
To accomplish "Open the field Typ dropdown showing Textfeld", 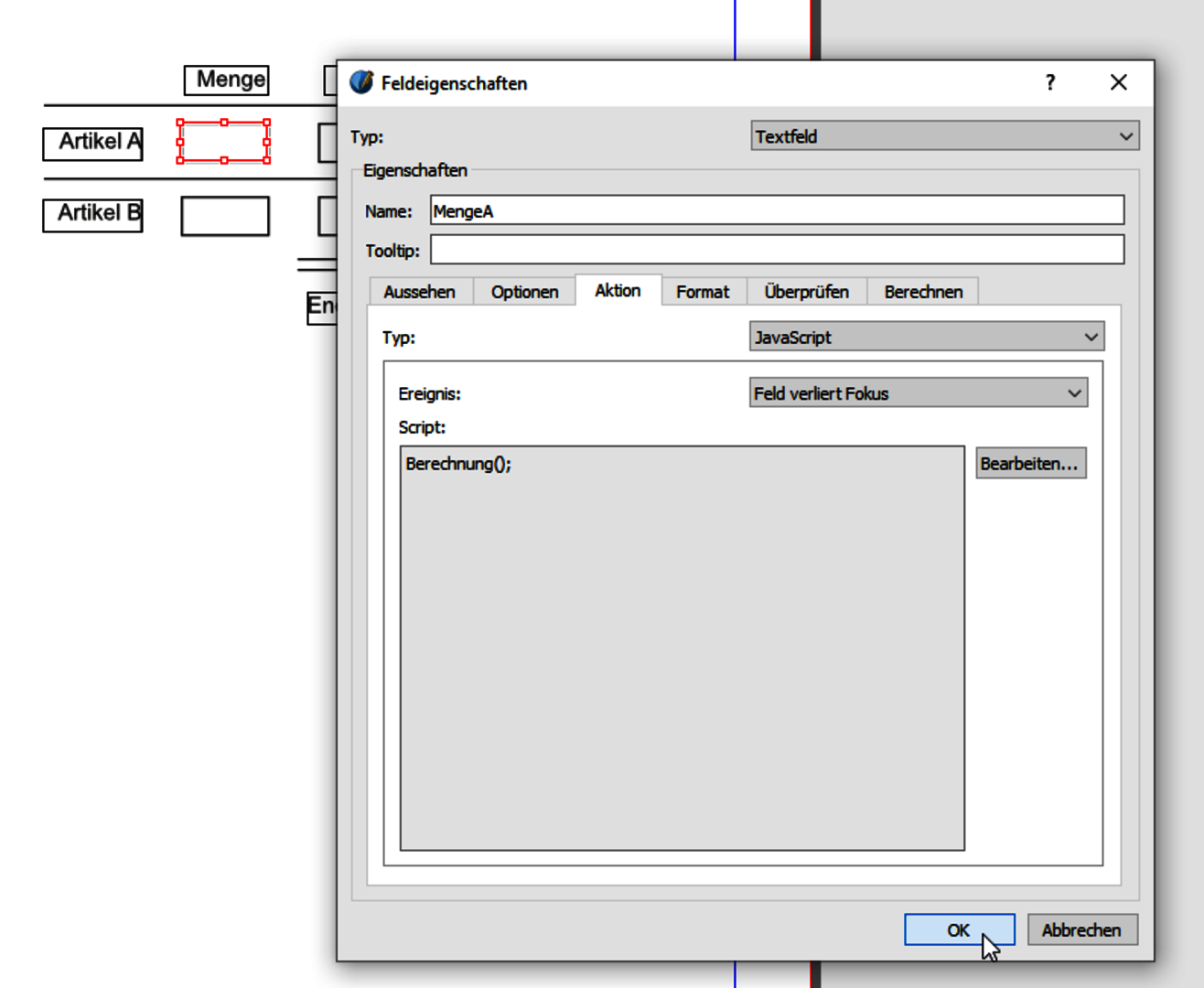I will coord(944,136).
